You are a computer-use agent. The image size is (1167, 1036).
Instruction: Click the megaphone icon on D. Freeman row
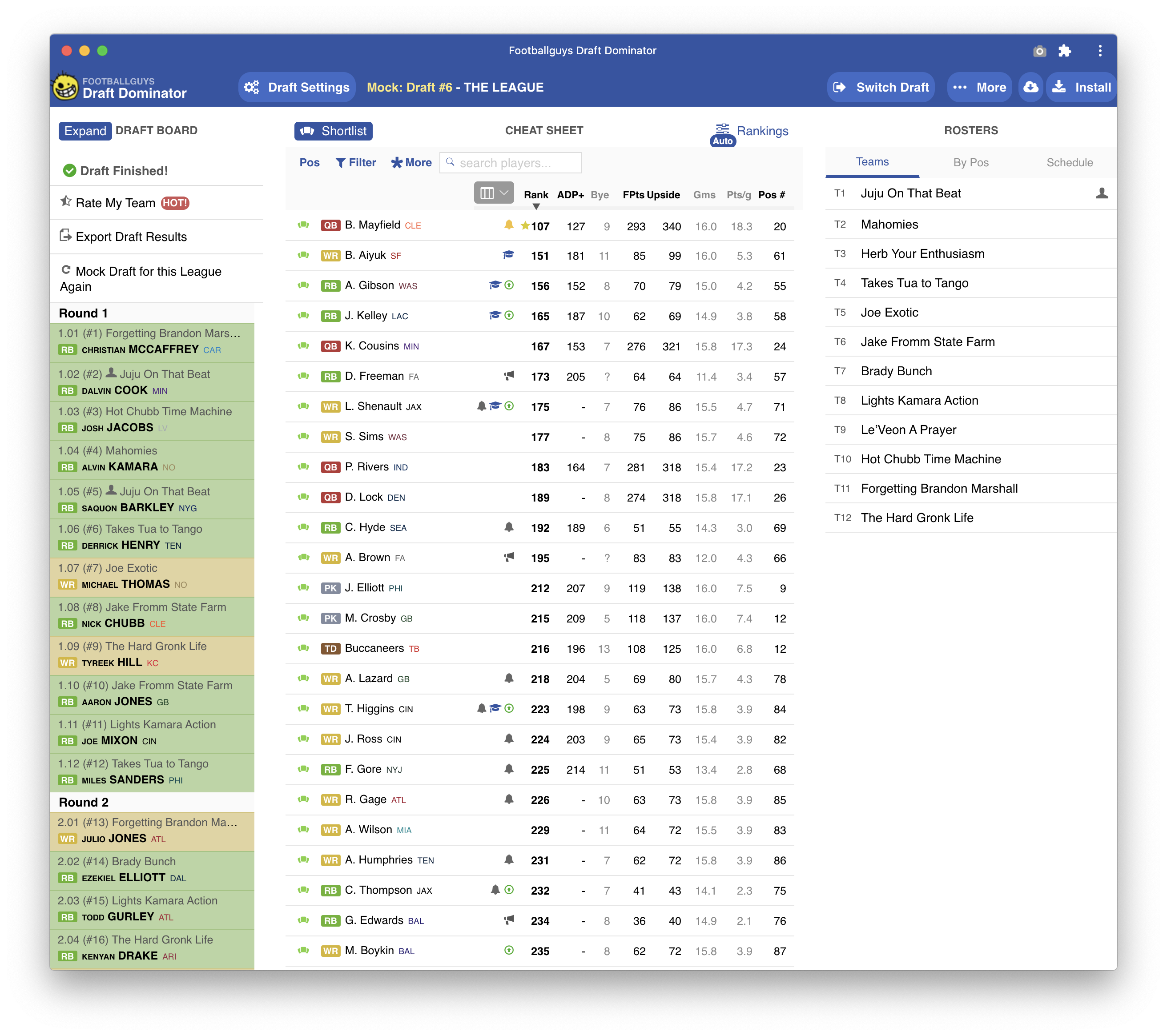[509, 376]
